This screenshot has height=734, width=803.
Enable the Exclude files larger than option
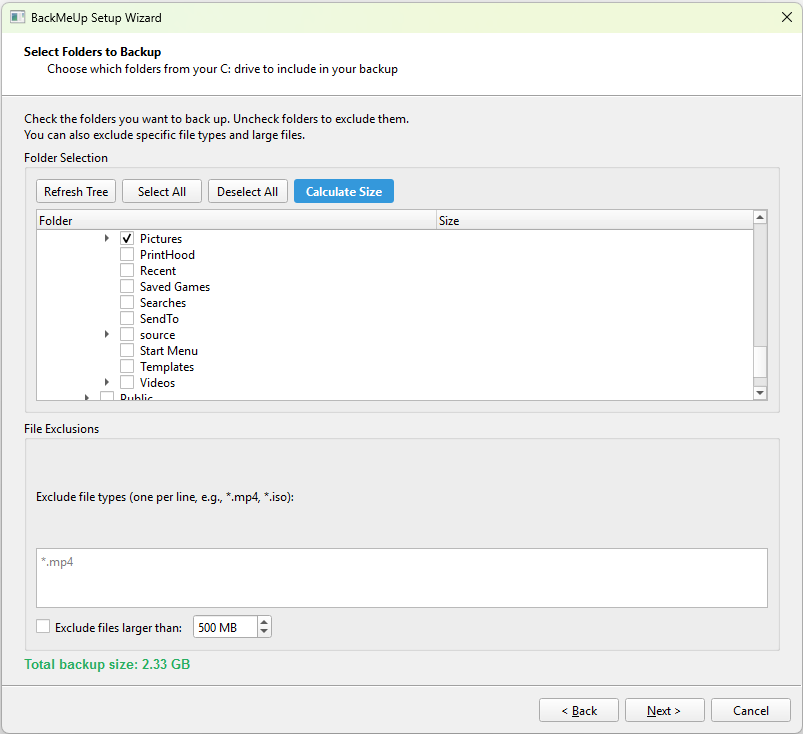(43, 626)
